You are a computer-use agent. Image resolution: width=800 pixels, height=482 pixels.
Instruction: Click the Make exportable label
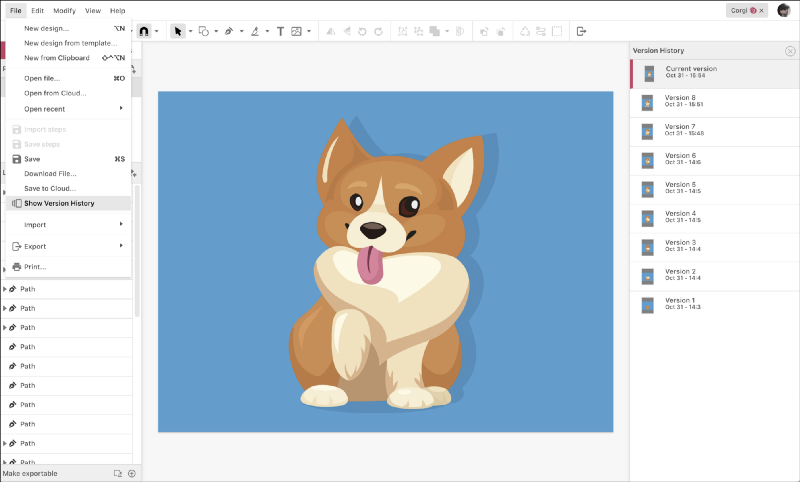tap(30, 473)
